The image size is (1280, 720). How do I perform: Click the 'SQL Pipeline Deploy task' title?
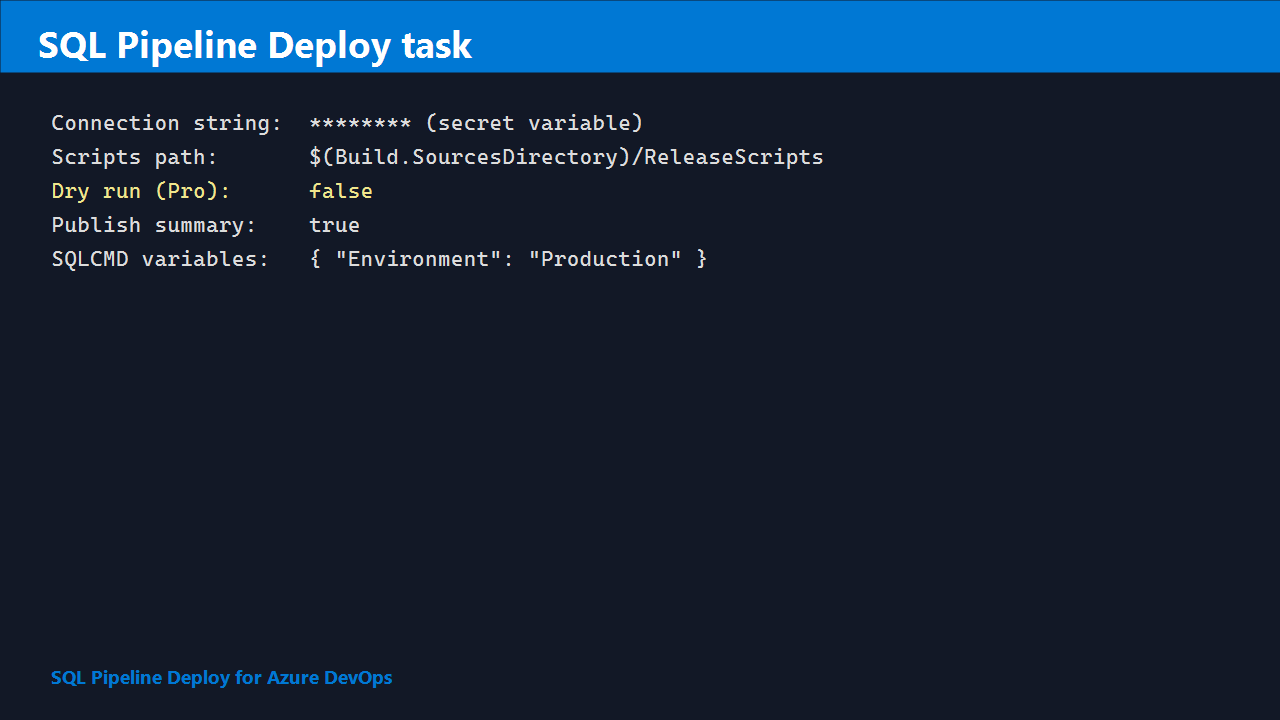[255, 46]
